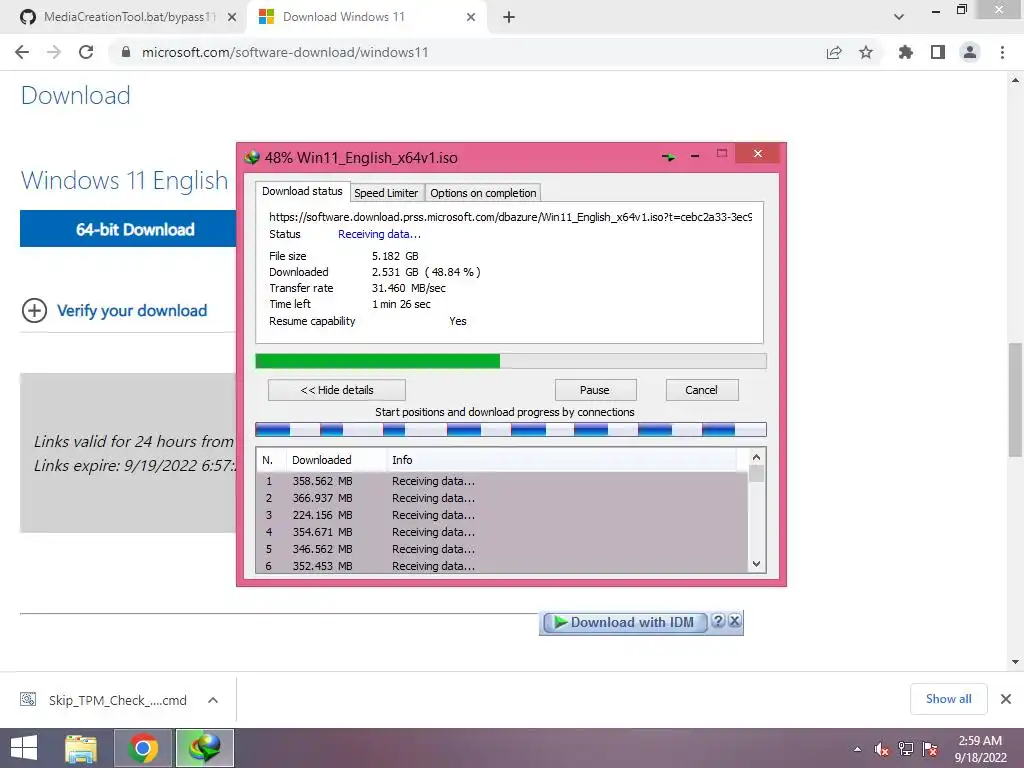Close the MediaCreationTool.bat tab
Viewport: 1024px width, 768px height.
[x=232, y=17]
